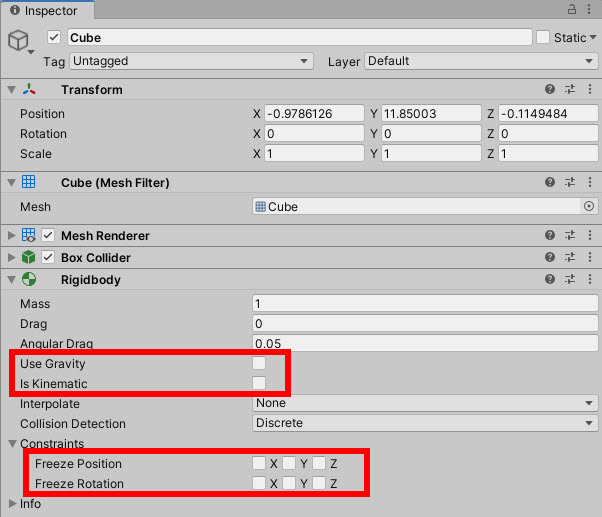Click the Rigidbody component icon
Screen dimensions: 602x517
click(29, 279)
